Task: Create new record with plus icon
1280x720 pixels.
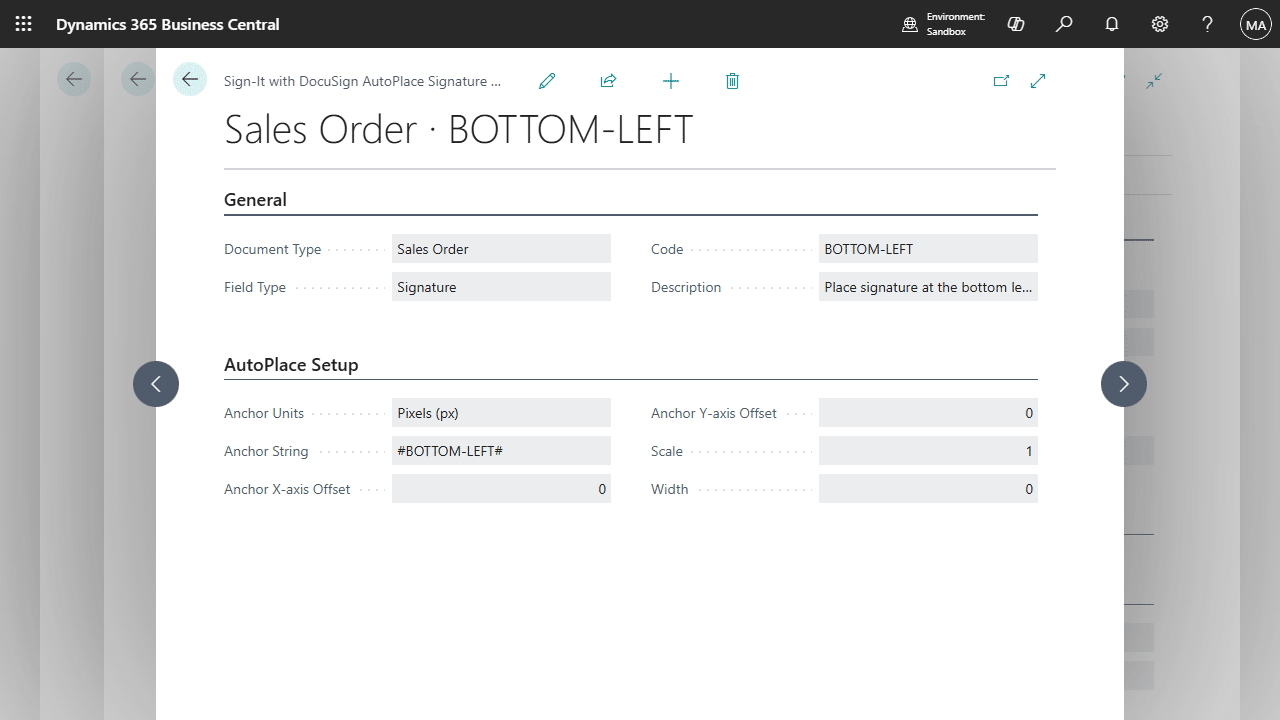Action: pyautogui.click(x=671, y=81)
